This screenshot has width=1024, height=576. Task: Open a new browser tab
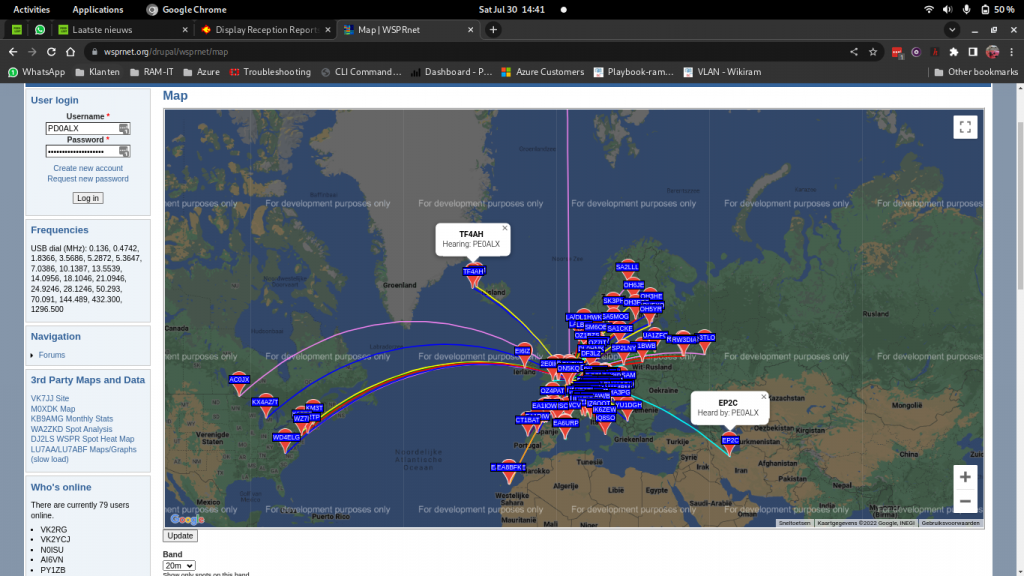click(x=493, y=29)
